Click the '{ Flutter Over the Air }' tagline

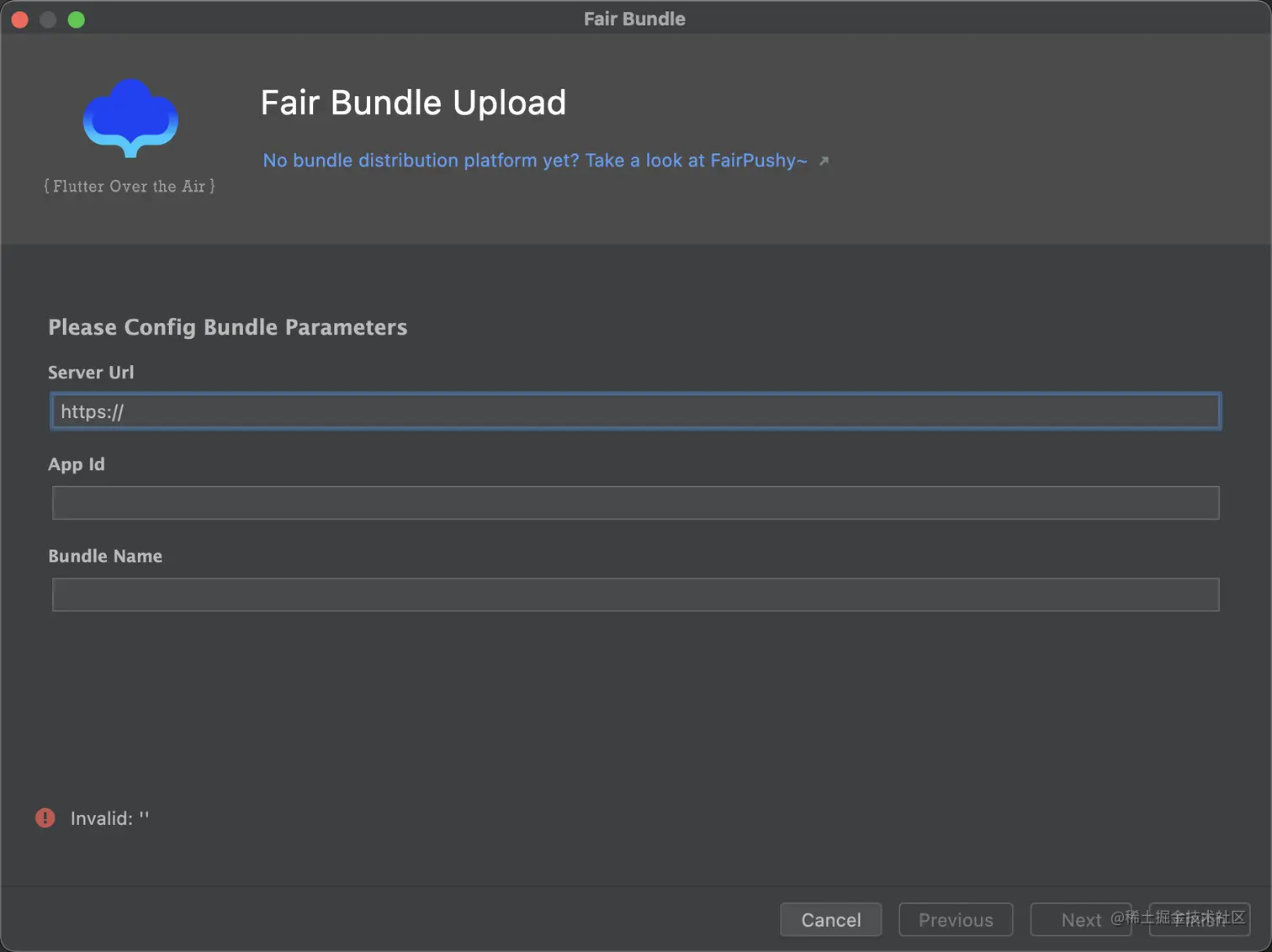(130, 186)
